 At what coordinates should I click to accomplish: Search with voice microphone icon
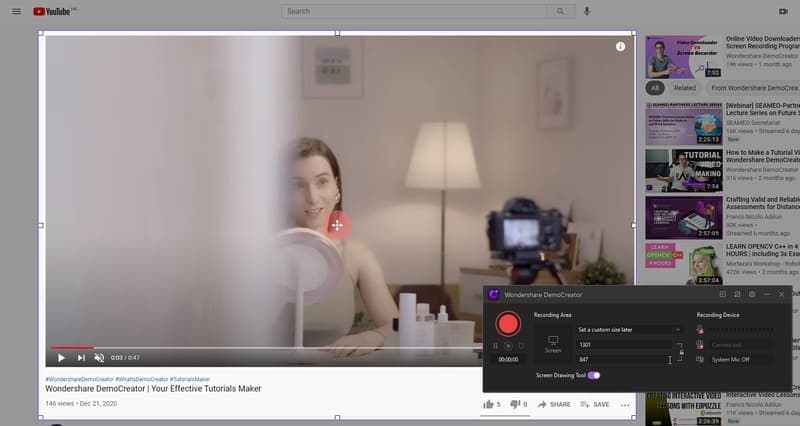587,11
